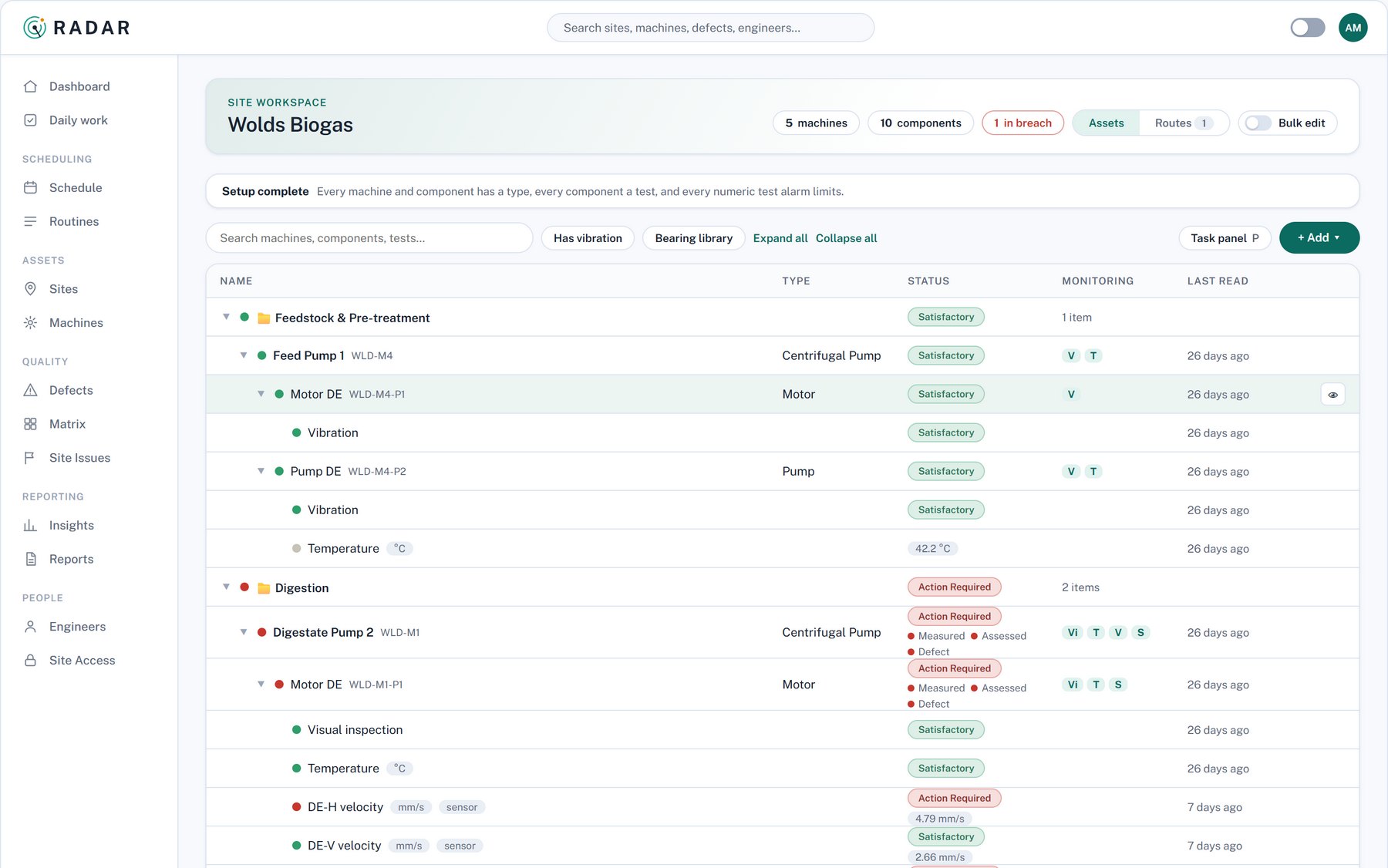Toggle the theme switch beside avatar
The height and width of the screenshot is (868, 1388).
[x=1307, y=28]
